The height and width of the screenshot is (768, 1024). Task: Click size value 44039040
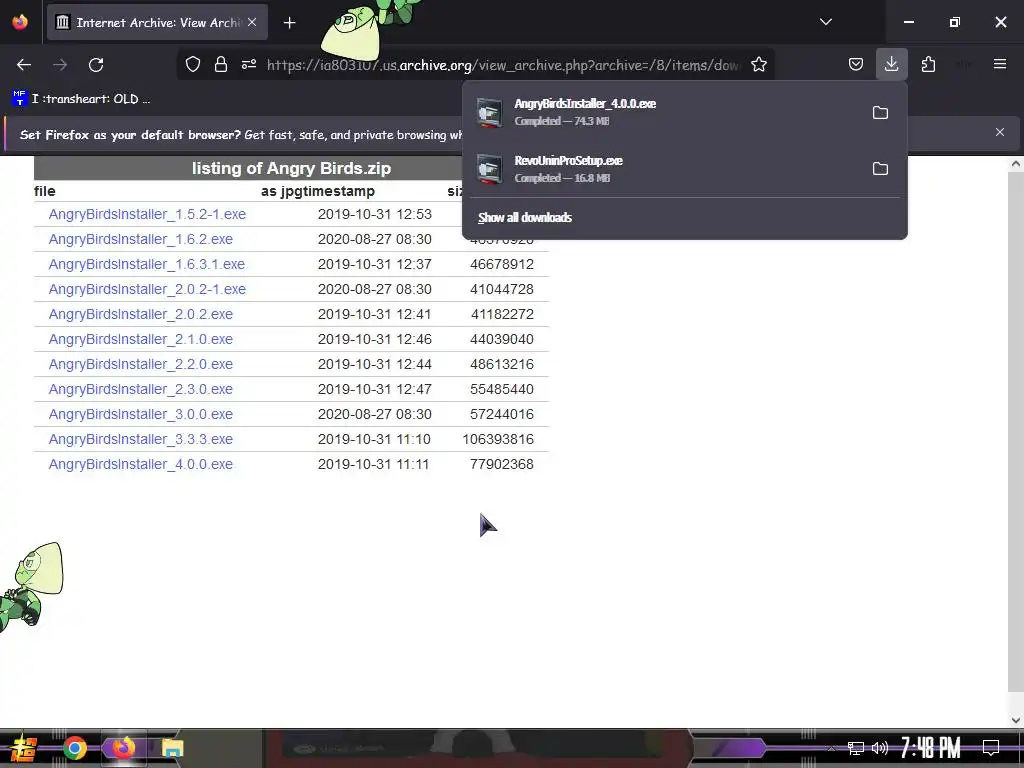coord(502,339)
